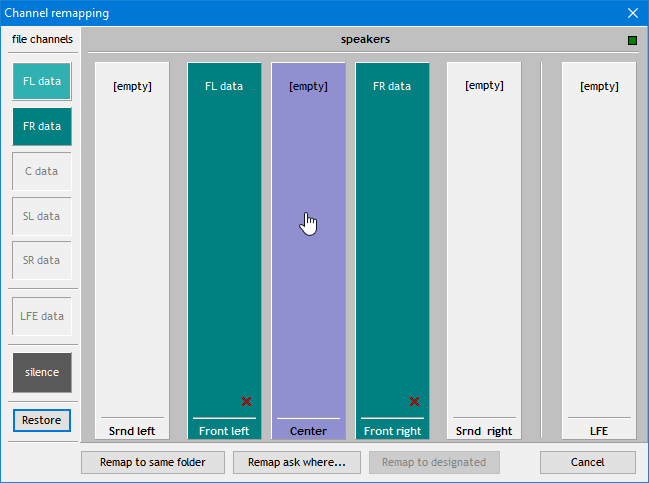Image resolution: width=649 pixels, height=483 pixels.
Task: Close the Channel remapping window
Action: (632, 13)
